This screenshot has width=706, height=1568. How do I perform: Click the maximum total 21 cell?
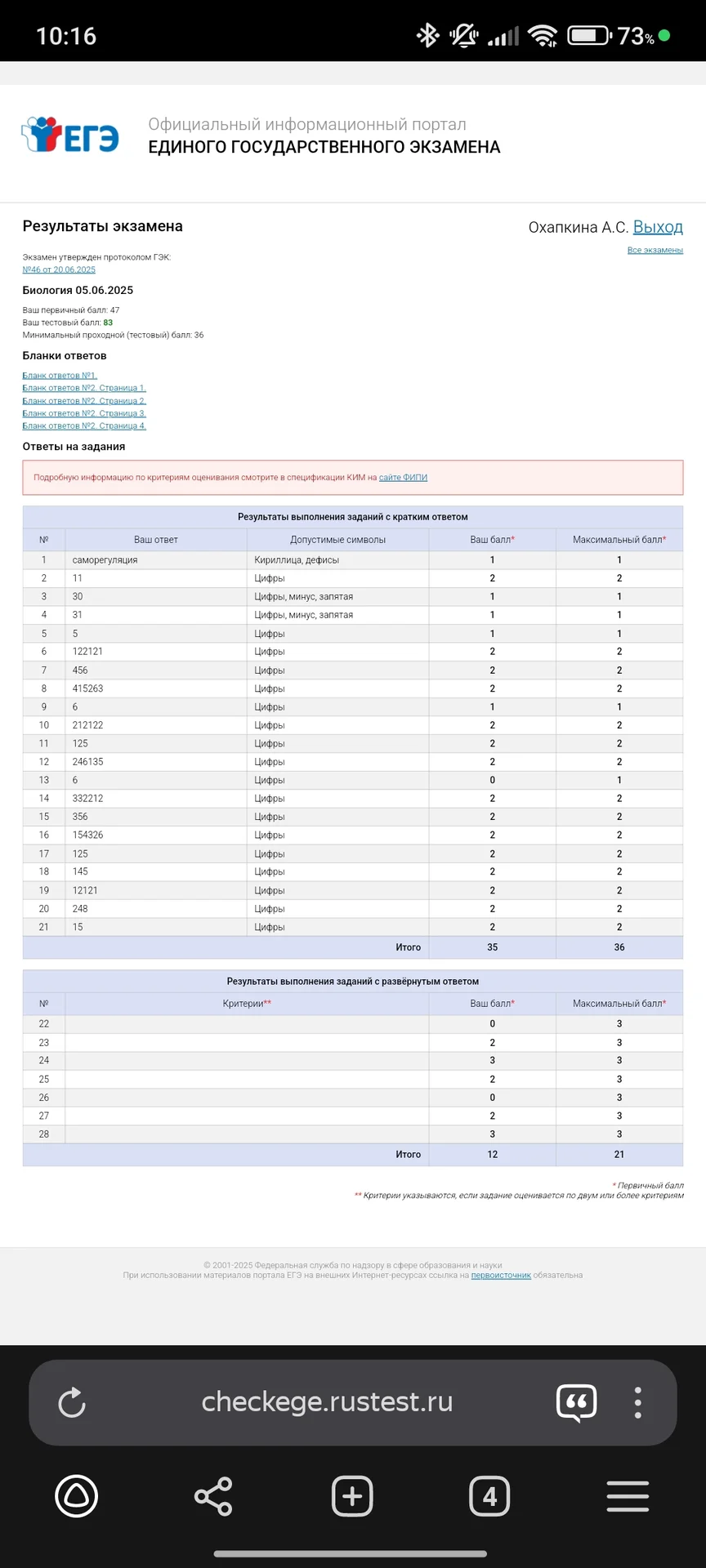[619, 1155]
